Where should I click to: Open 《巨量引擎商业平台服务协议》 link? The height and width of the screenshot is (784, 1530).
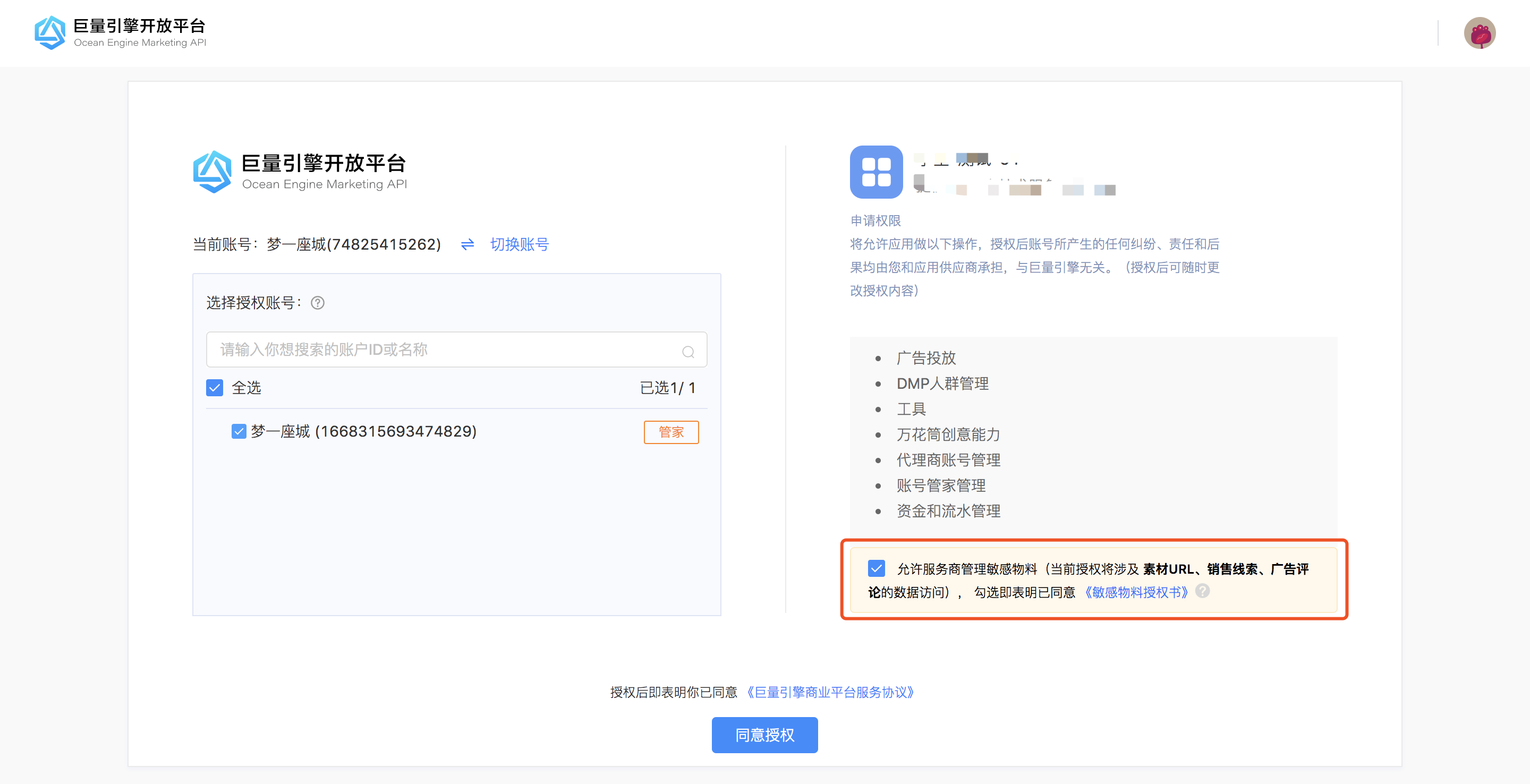click(x=830, y=692)
